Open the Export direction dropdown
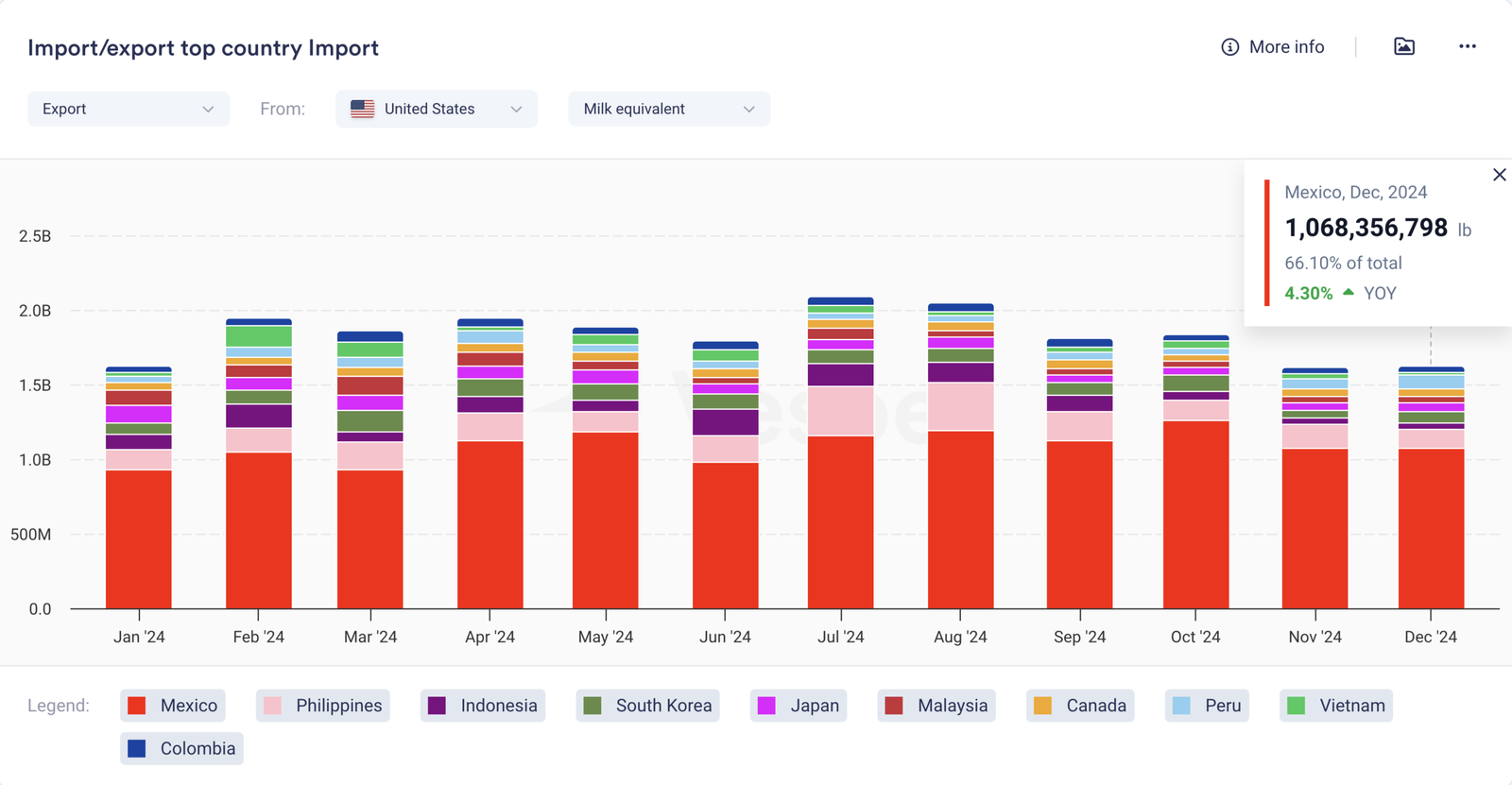This screenshot has width=1512, height=785. click(128, 109)
